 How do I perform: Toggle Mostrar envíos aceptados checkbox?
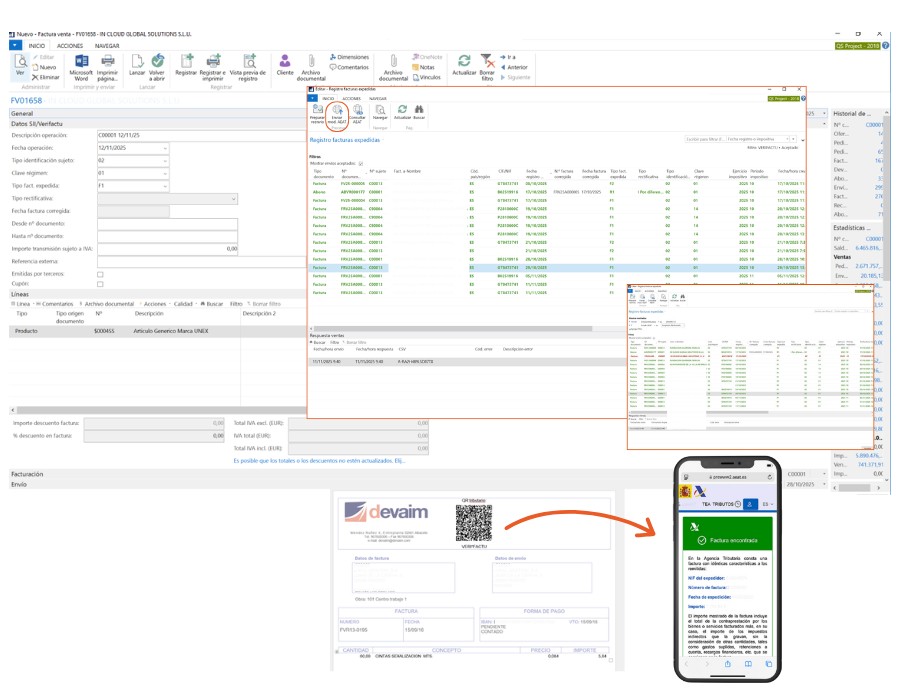click(x=361, y=162)
